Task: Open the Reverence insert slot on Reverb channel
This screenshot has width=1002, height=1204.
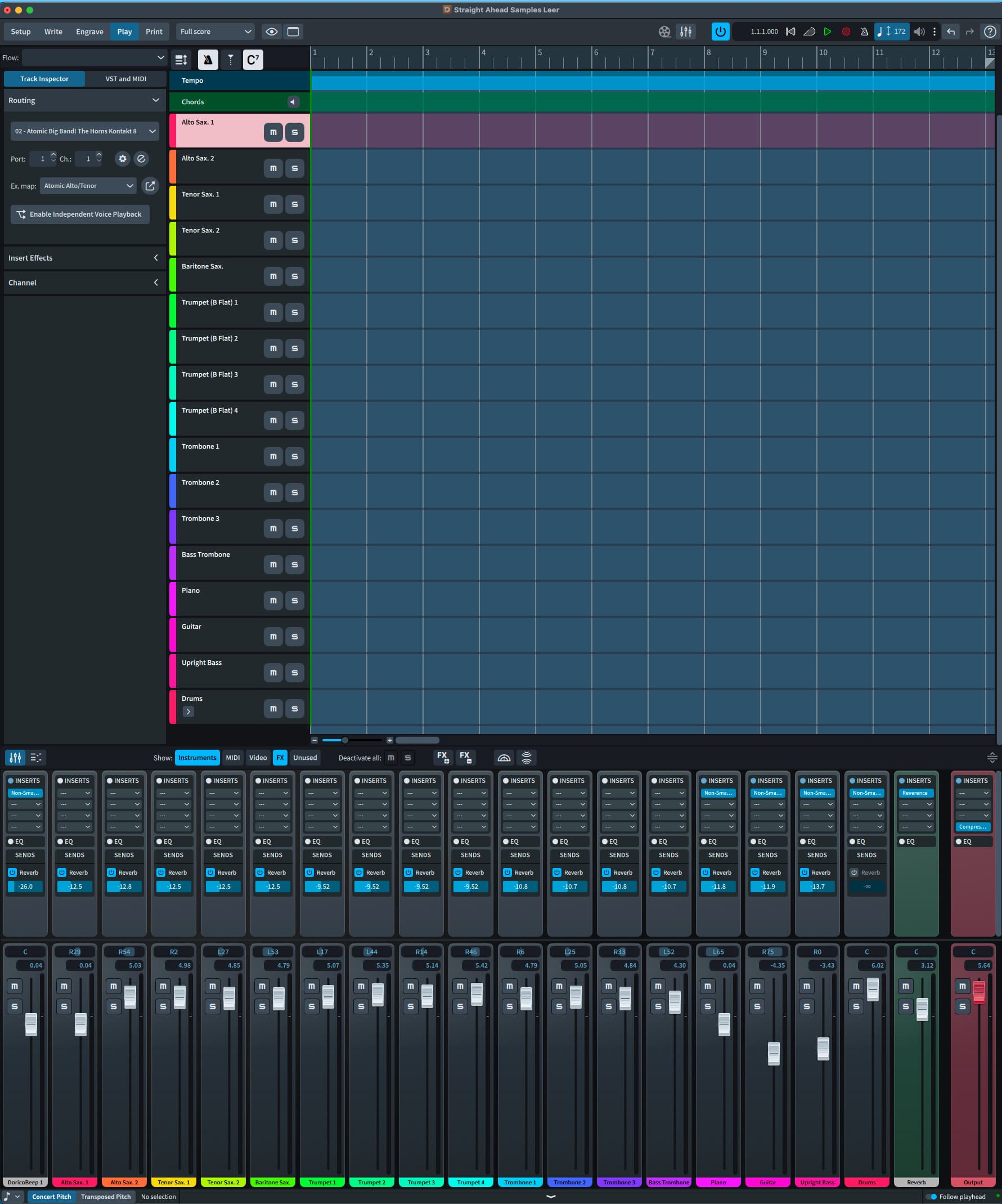Action: coord(916,793)
